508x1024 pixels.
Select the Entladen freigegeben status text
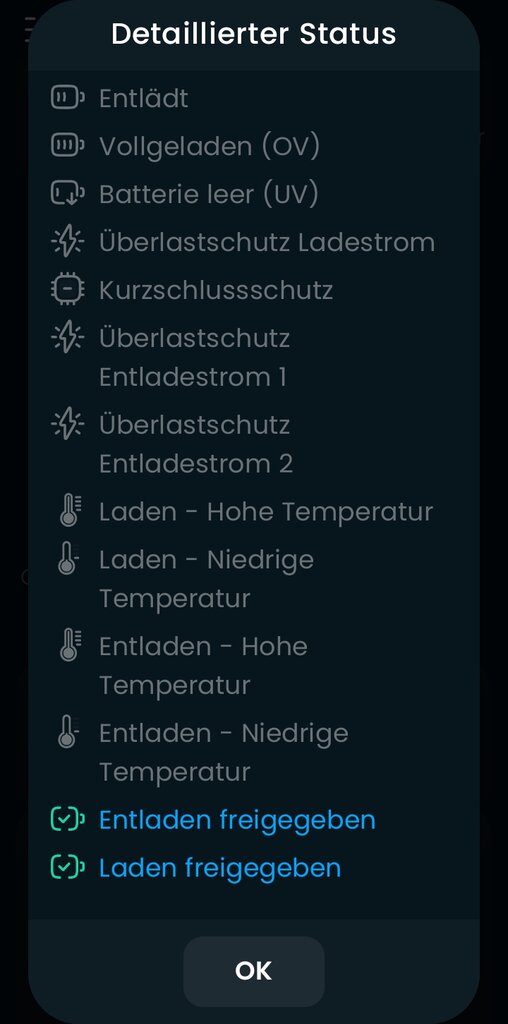pyautogui.click(x=237, y=820)
